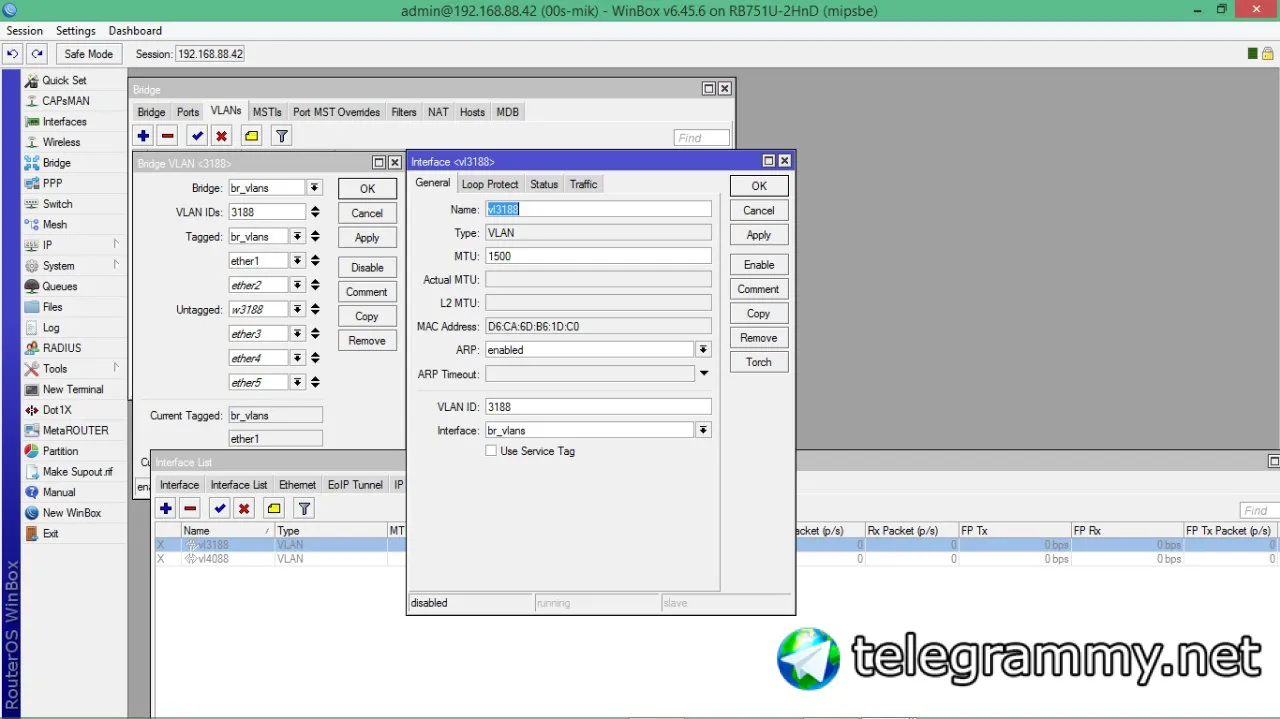This screenshot has height=719, width=1280.
Task: Switch to Traffic tab
Action: (x=583, y=184)
